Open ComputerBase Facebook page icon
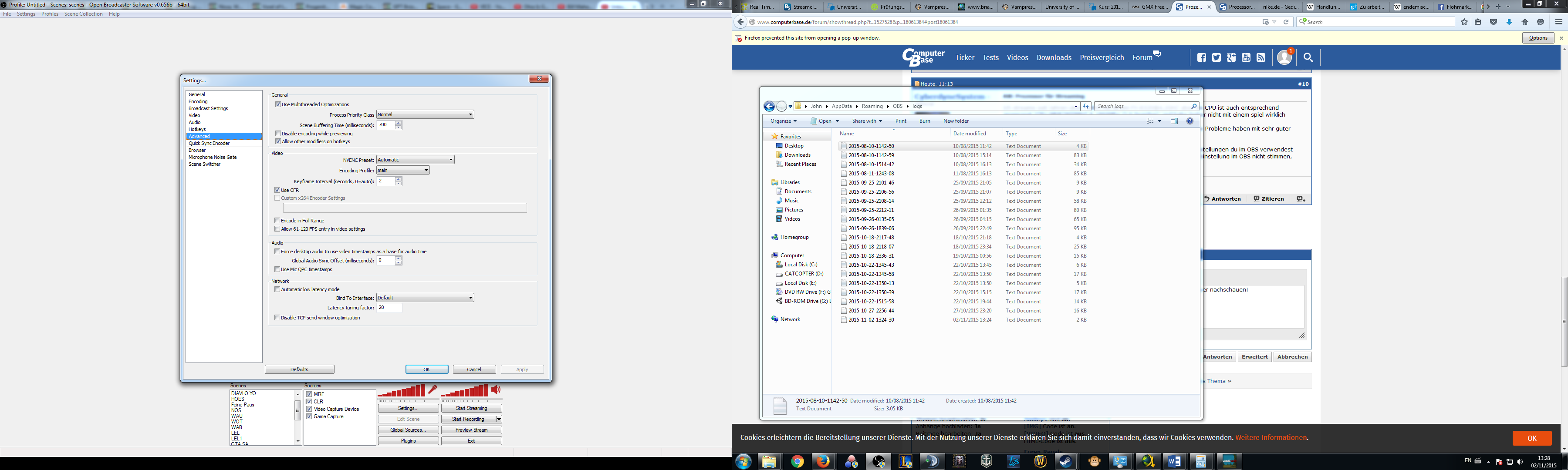The width and height of the screenshot is (1568, 470). click(x=1202, y=58)
